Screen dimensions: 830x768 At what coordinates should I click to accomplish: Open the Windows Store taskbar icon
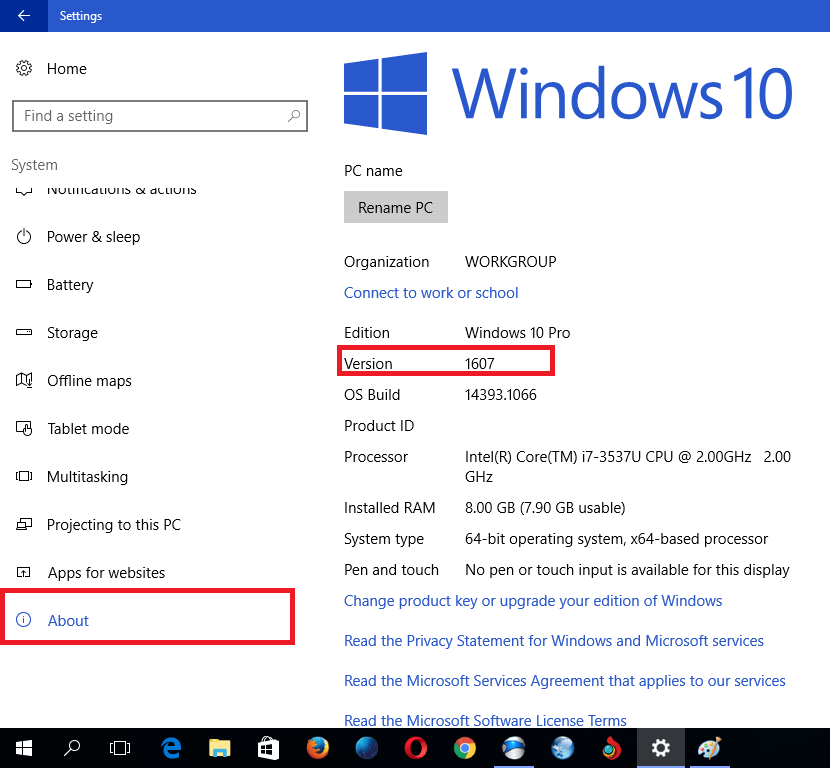[268, 748]
